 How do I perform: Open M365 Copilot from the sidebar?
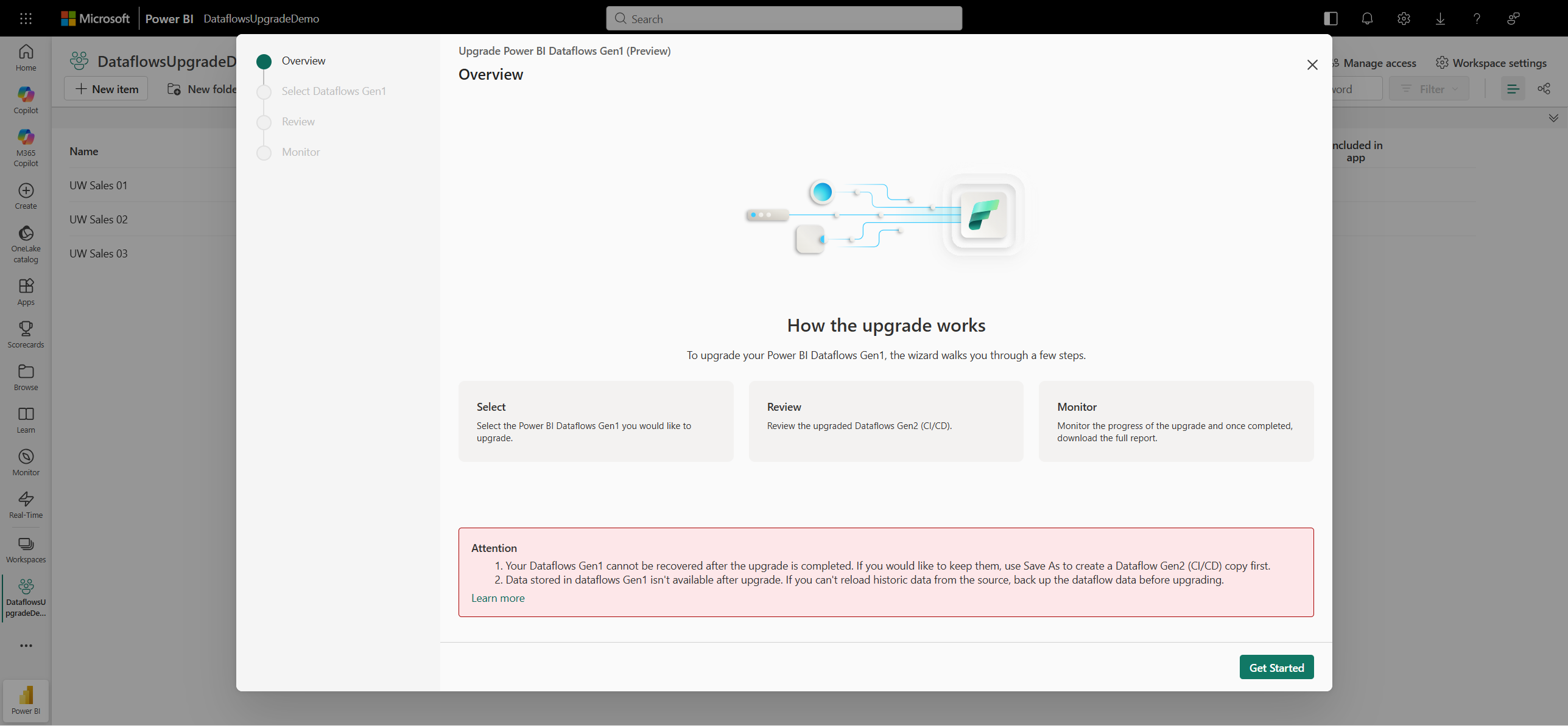26,148
